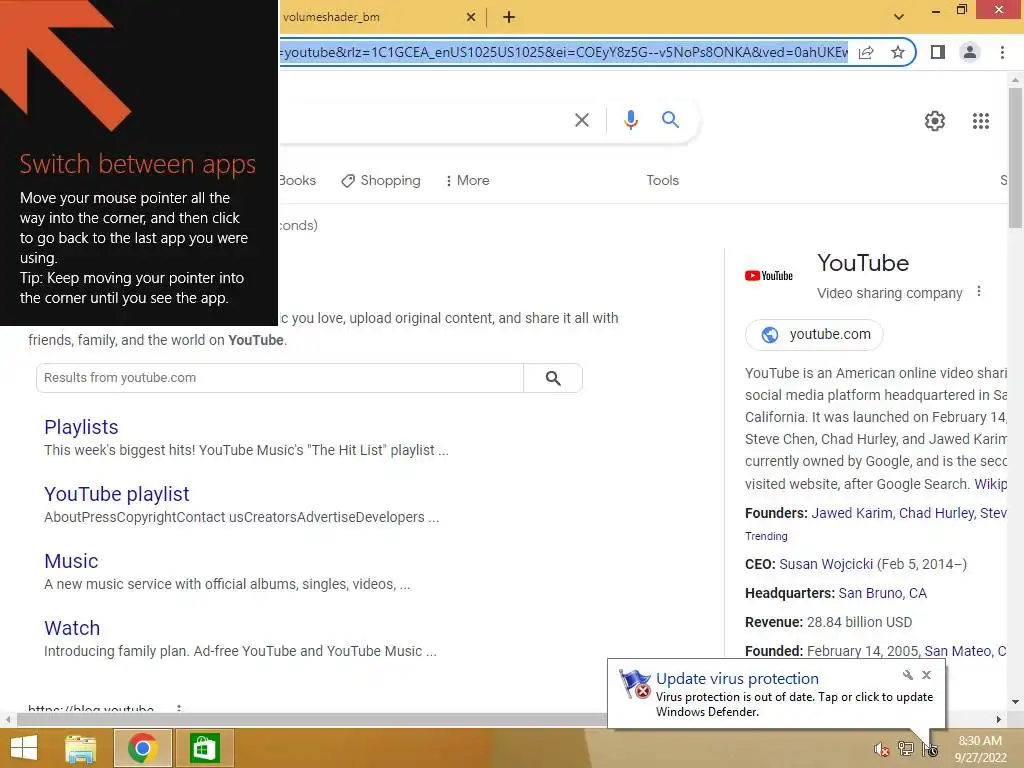This screenshot has width=1024, height=768.
Task: Toggle the Chrome side panel
Action: pos(938,52)
